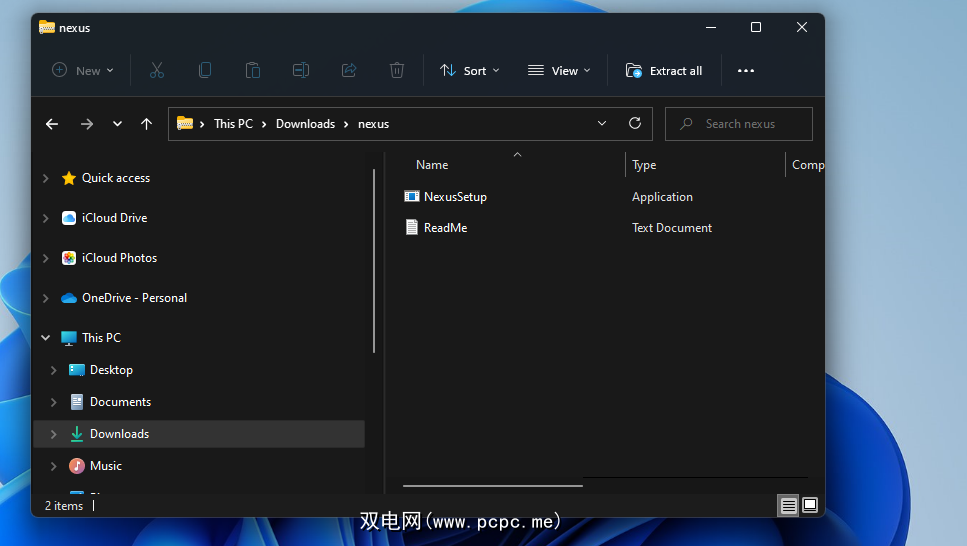Expand the Quick access tree node
The width and height of the screenshot is (967, 546).
tap(45, 178)
